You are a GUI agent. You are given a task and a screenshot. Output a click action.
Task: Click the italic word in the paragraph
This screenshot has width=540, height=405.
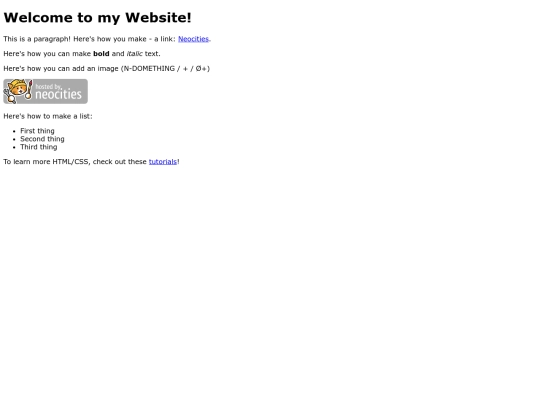(x=135, y=54)
